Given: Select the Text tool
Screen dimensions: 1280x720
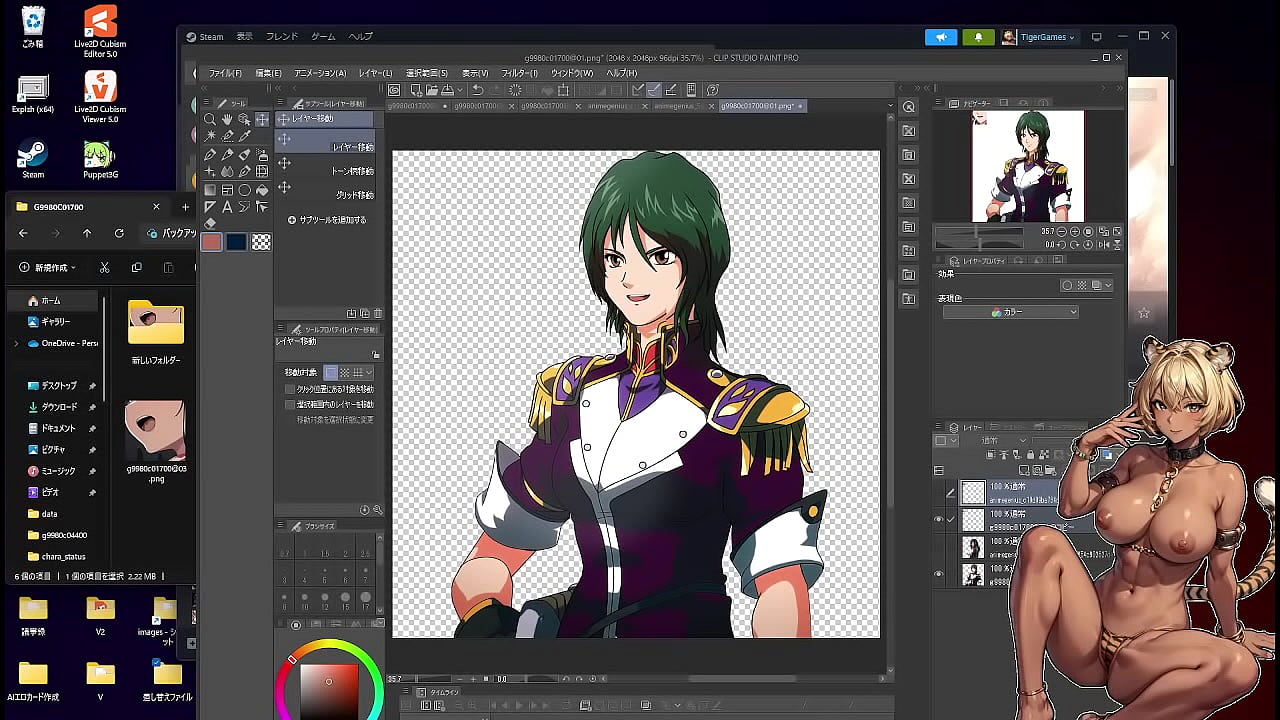Looking at the screenshot, I should 227,207.
